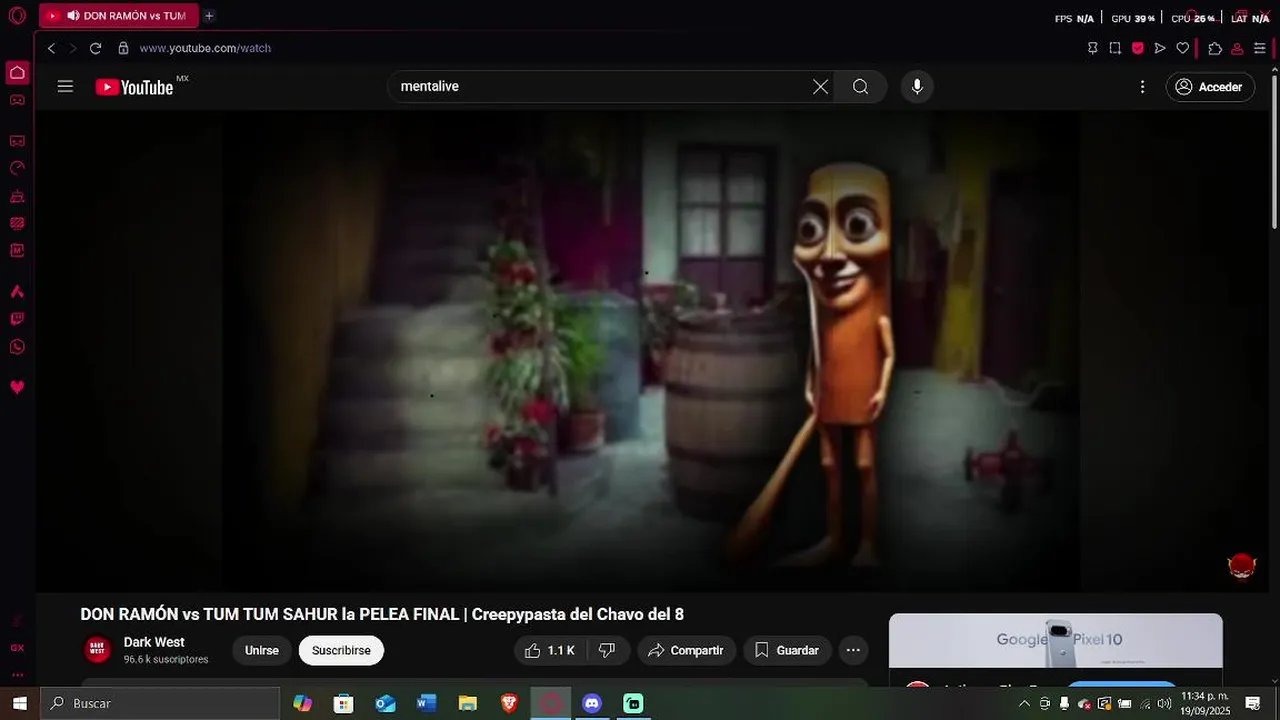Save the video with Guardar

[x=787, y=650]
